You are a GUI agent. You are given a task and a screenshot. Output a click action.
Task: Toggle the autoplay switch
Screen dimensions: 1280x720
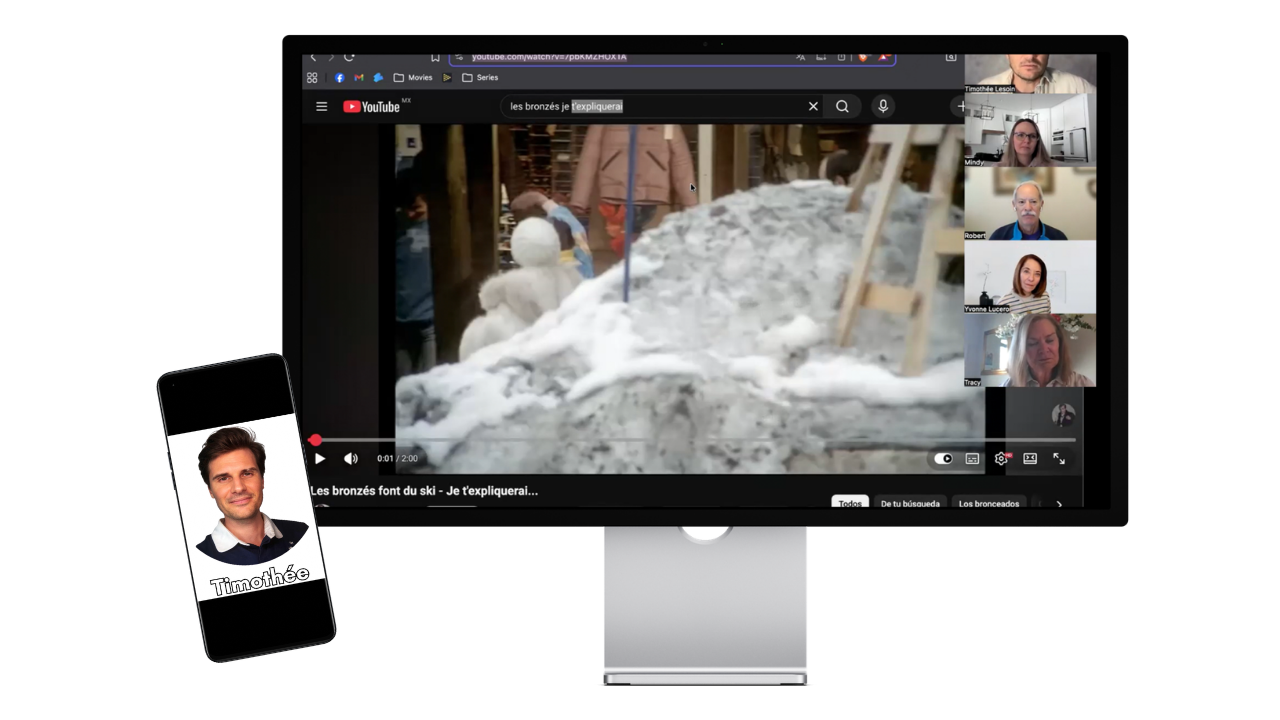(943, 459)
